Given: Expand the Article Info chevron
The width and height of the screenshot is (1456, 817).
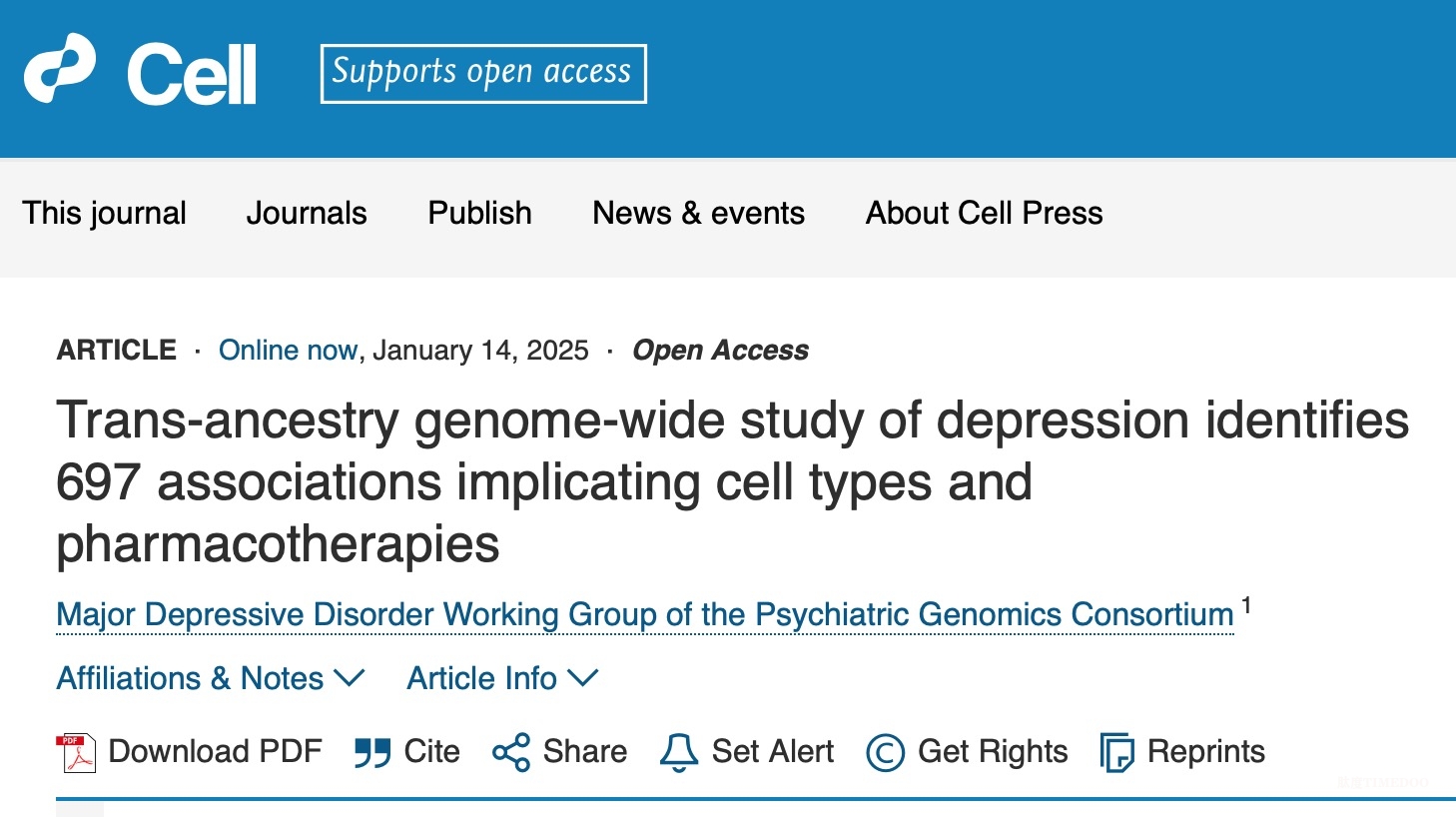Looking at the screenshot, I should 582,678.
